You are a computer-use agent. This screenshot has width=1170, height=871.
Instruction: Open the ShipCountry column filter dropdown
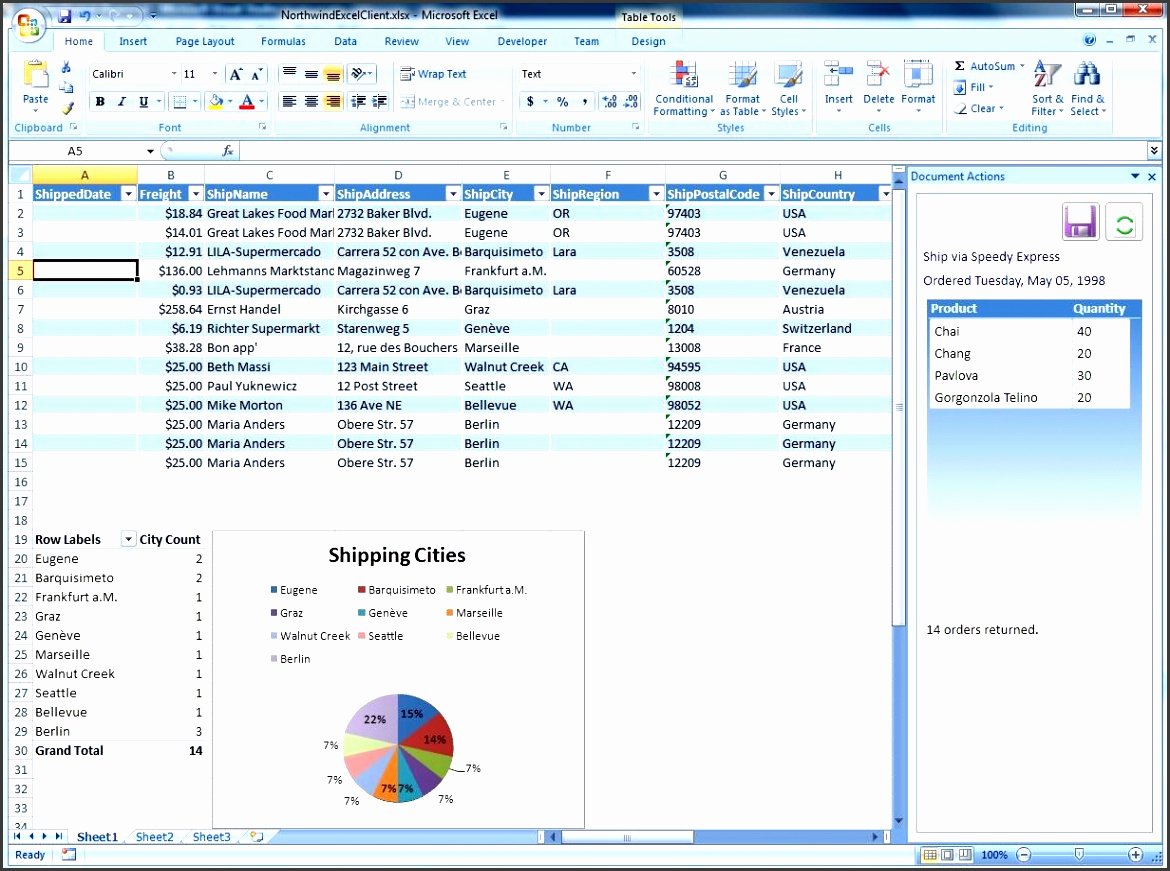[886, 193]
